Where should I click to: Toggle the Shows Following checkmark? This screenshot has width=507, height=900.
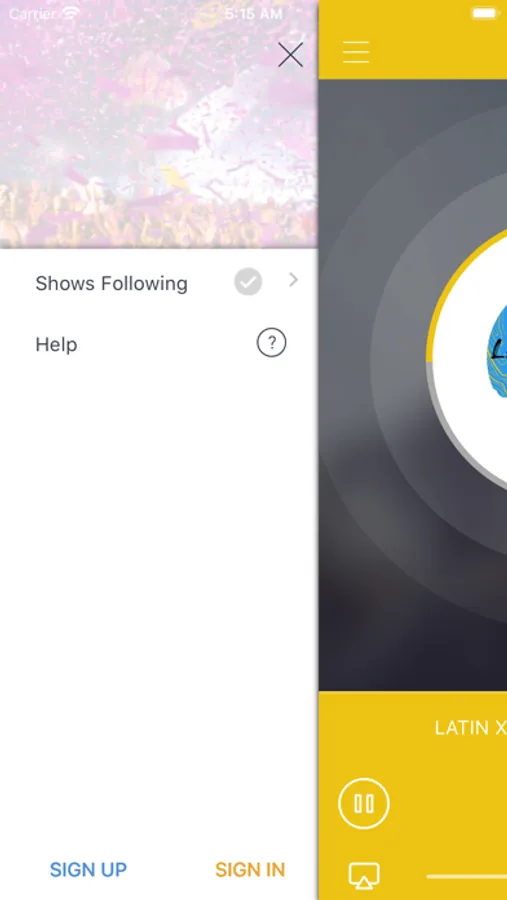(248, 282)
